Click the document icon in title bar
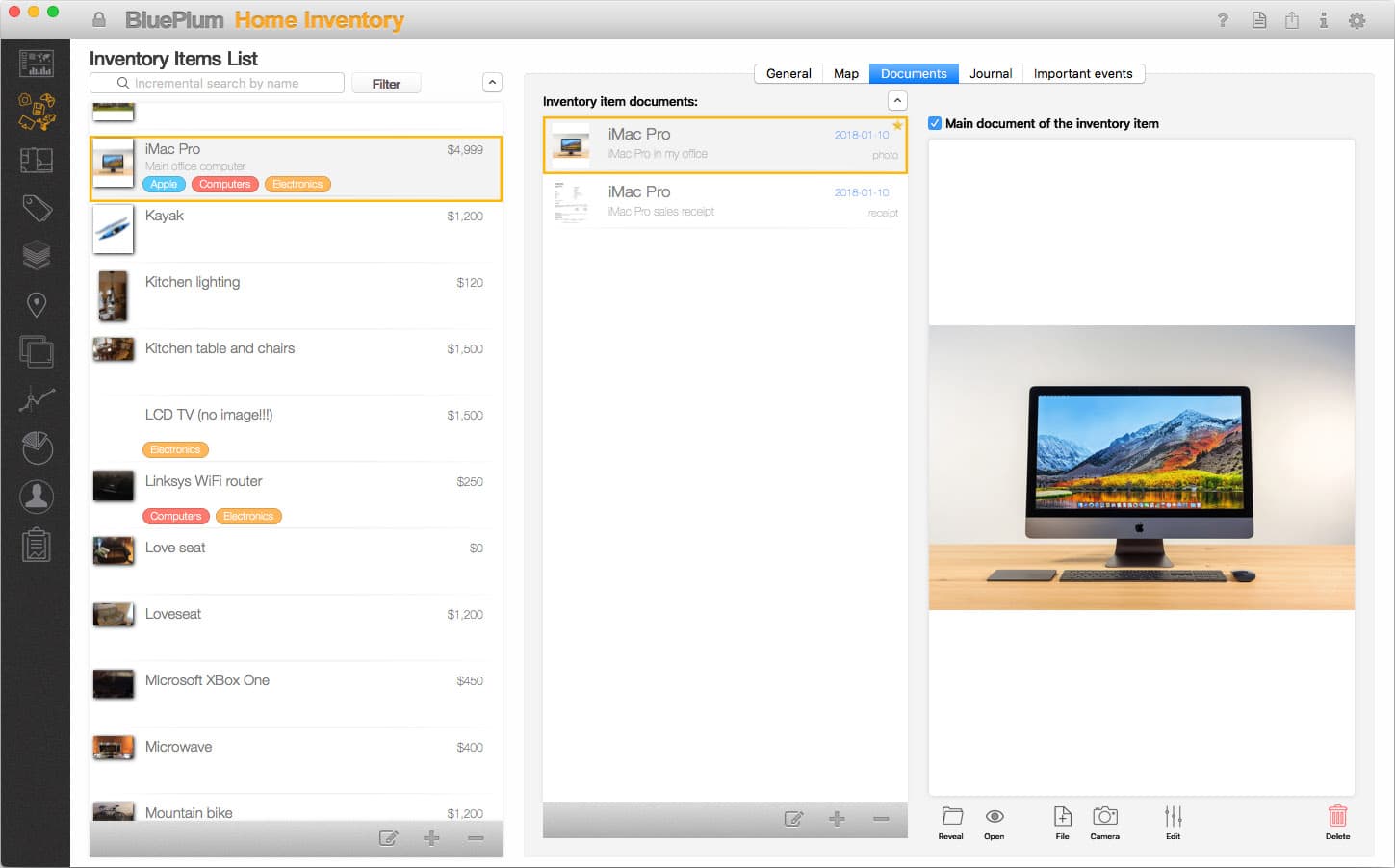1395x868 pixels. (x=1259, y=20)
